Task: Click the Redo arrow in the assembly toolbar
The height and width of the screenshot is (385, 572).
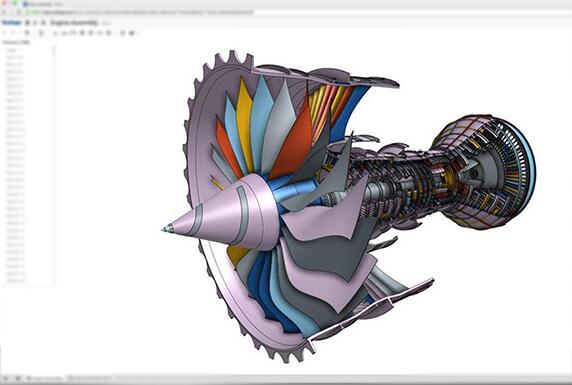Action: pyautogui.click(x=13, y=33)
